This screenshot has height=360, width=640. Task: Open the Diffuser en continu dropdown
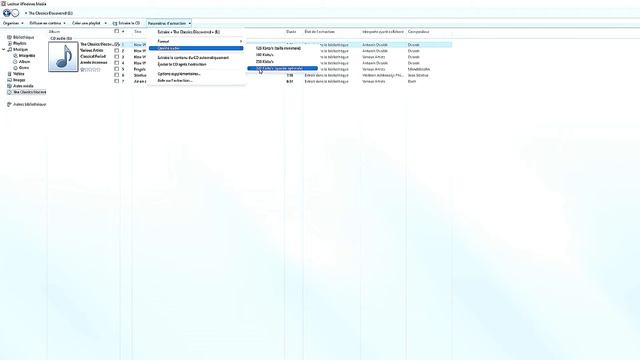(47, 23)
